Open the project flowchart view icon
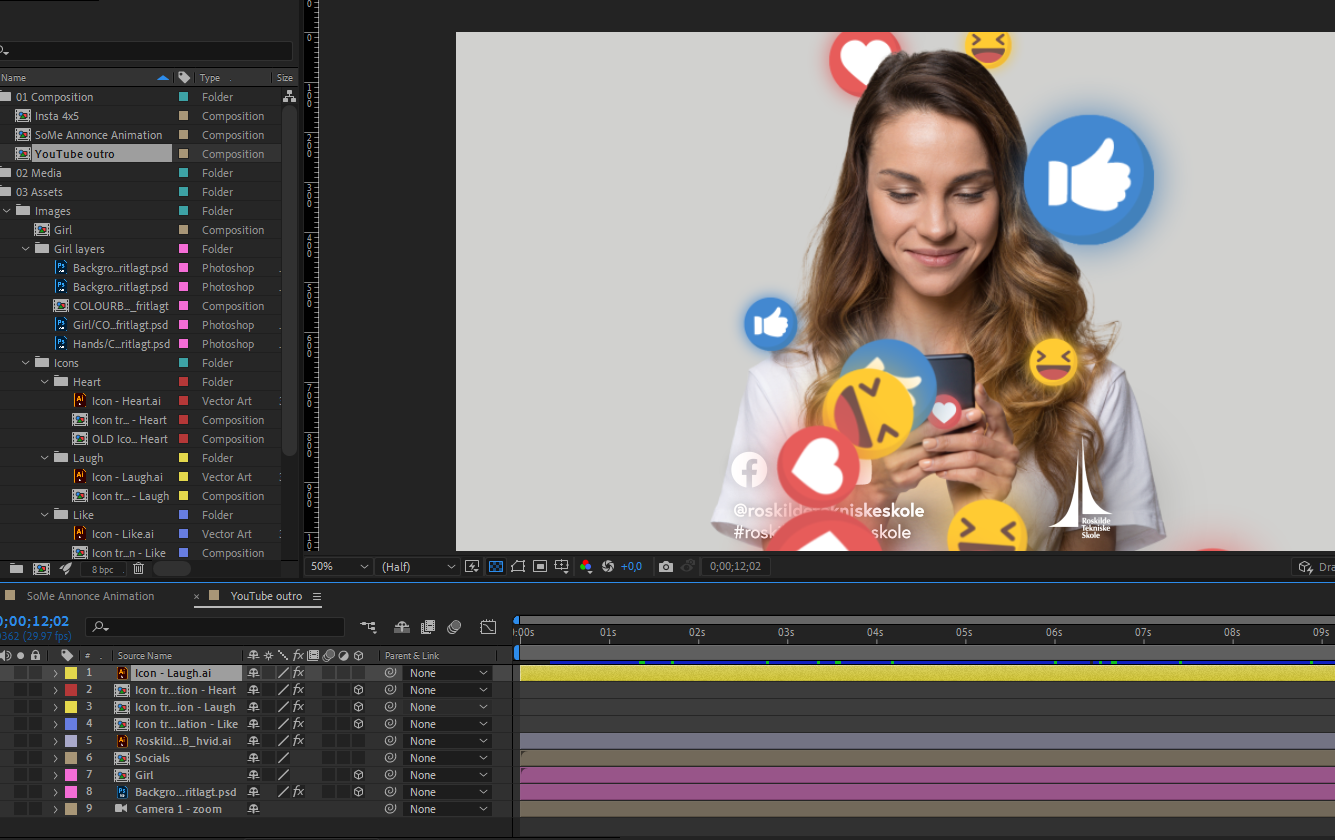The height and width of the screenshot is (840, 1335). coord(289,97)
